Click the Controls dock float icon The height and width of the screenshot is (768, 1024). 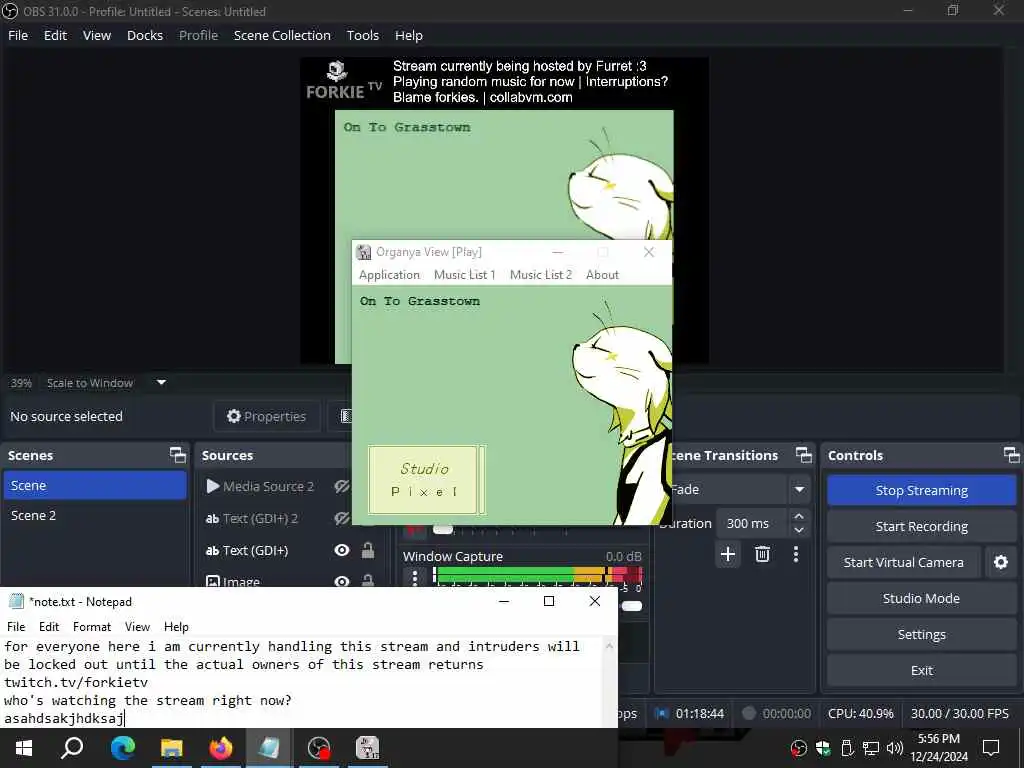1012,455
